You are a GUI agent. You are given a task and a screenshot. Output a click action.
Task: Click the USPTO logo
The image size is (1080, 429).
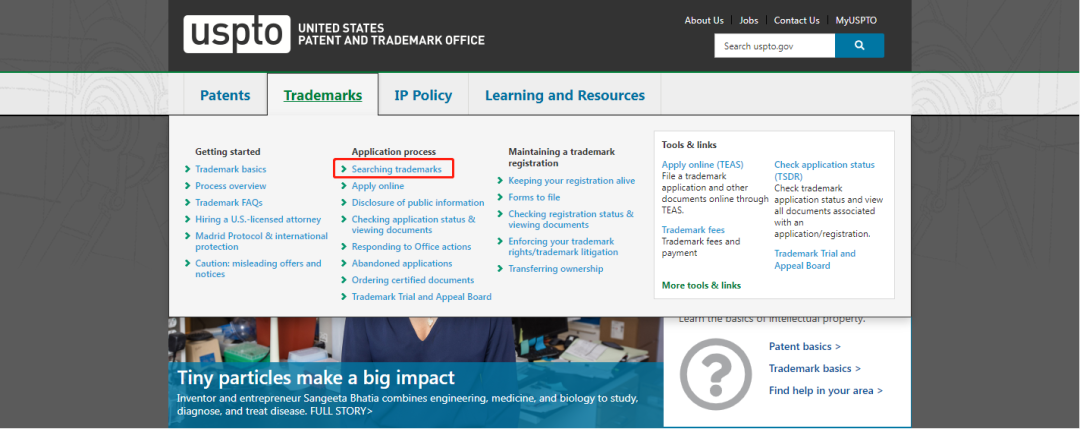(237, 34)
